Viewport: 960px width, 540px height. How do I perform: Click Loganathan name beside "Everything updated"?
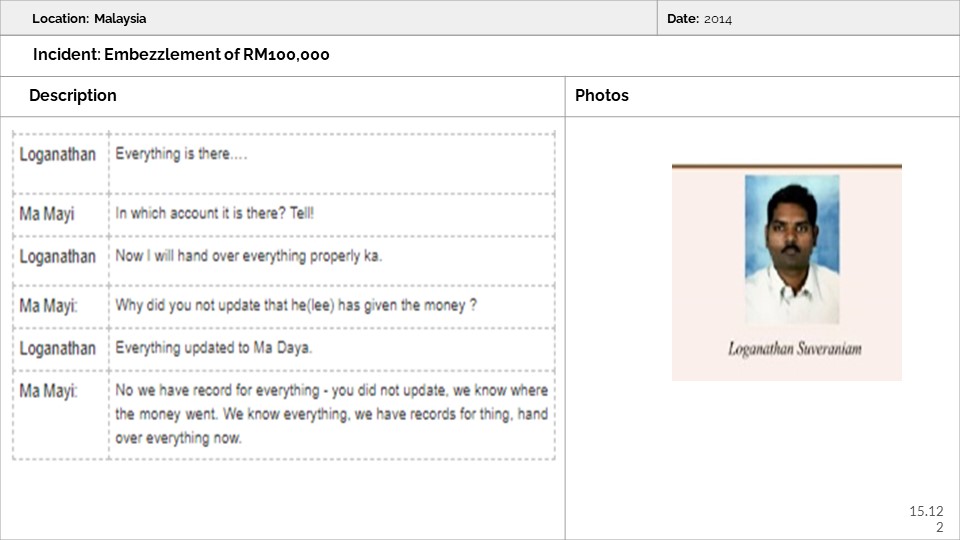pos(58,348)
